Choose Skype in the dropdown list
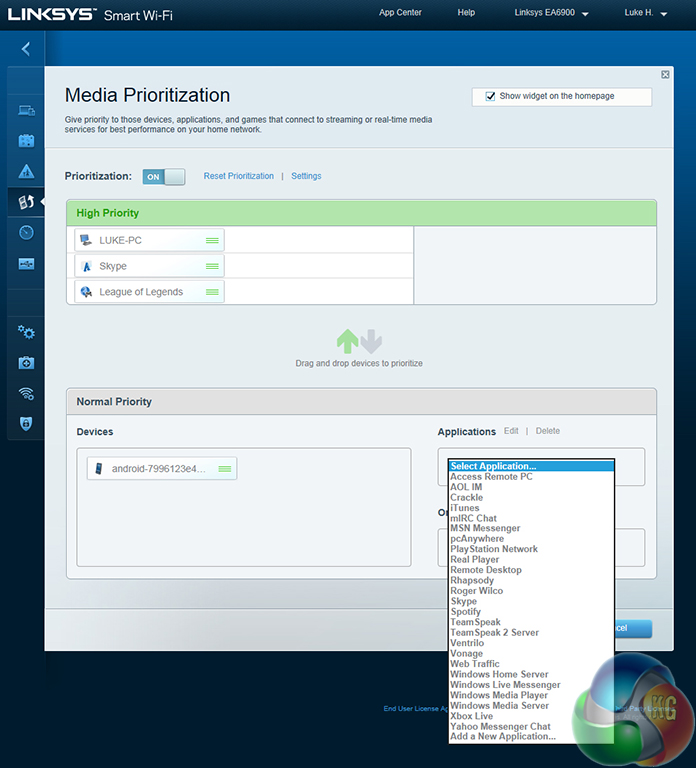The image size is (696, 768). coord(531,601)
